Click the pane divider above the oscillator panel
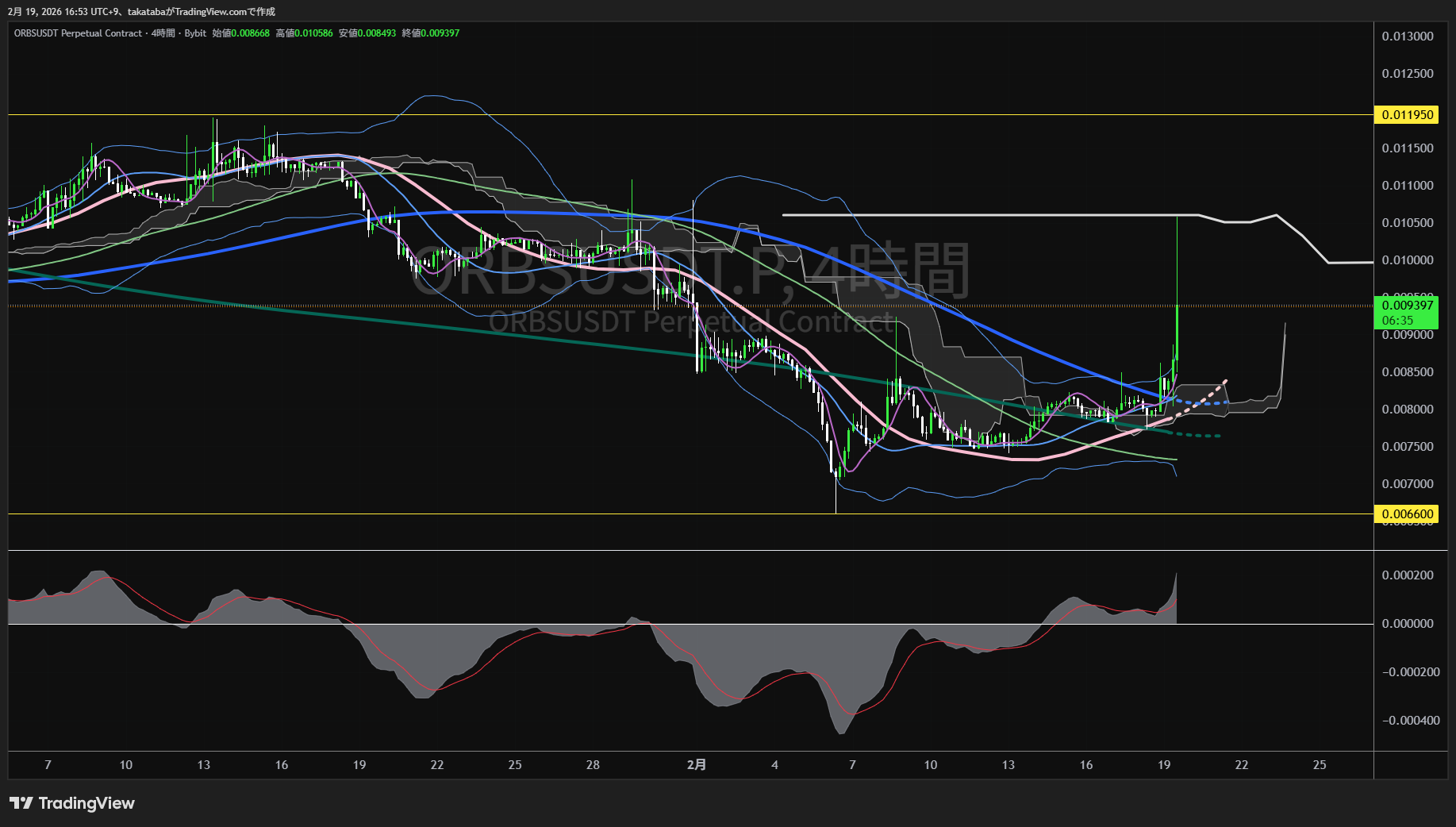Screen dimensions: 1456x827 (690, 550)
